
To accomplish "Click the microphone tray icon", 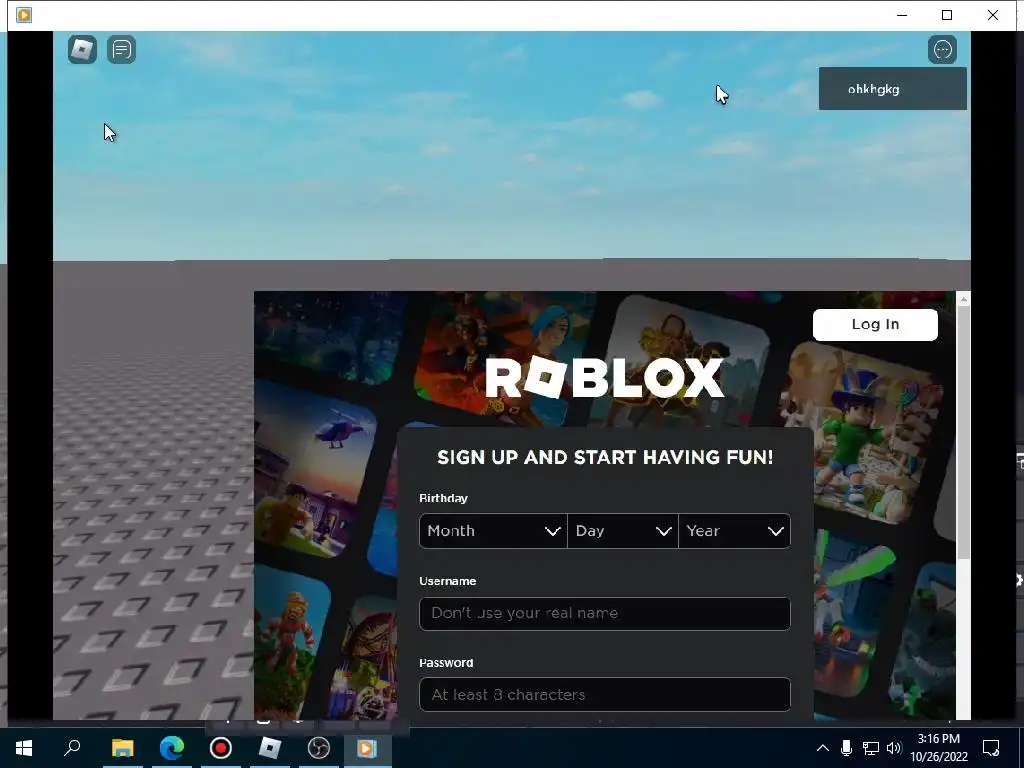I will (846, 748).
